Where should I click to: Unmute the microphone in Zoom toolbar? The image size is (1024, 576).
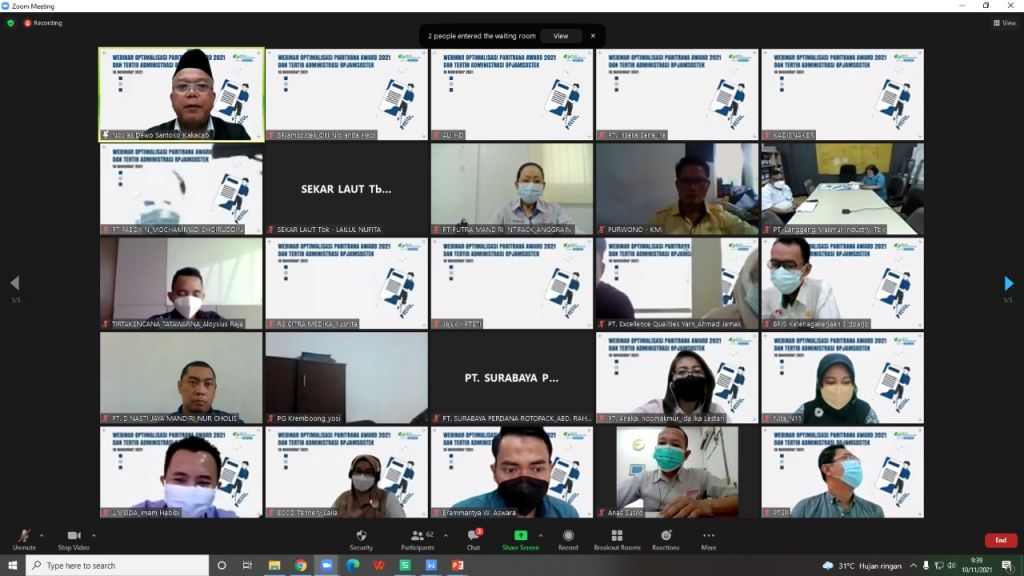pos(23,537)
